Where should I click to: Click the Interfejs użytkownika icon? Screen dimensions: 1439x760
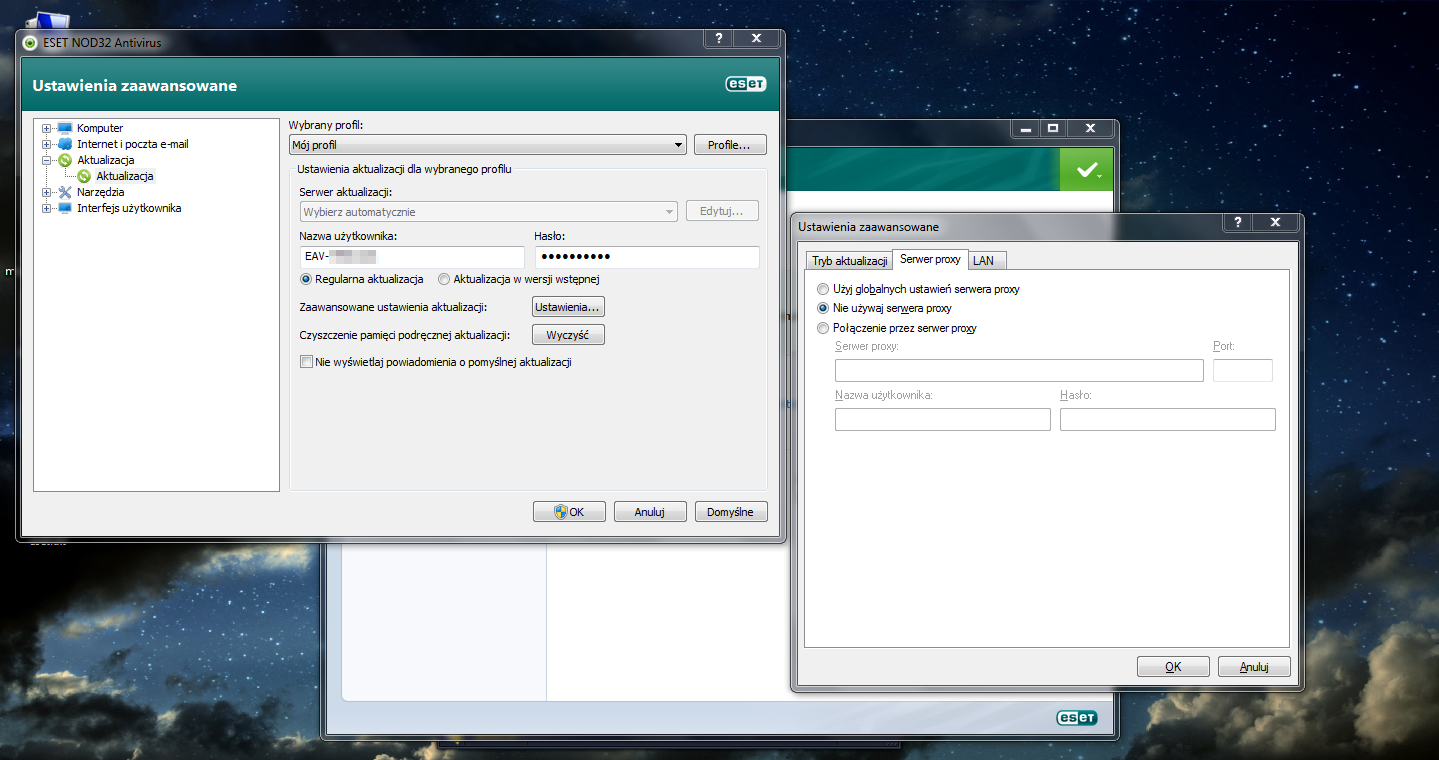point(65,208)
